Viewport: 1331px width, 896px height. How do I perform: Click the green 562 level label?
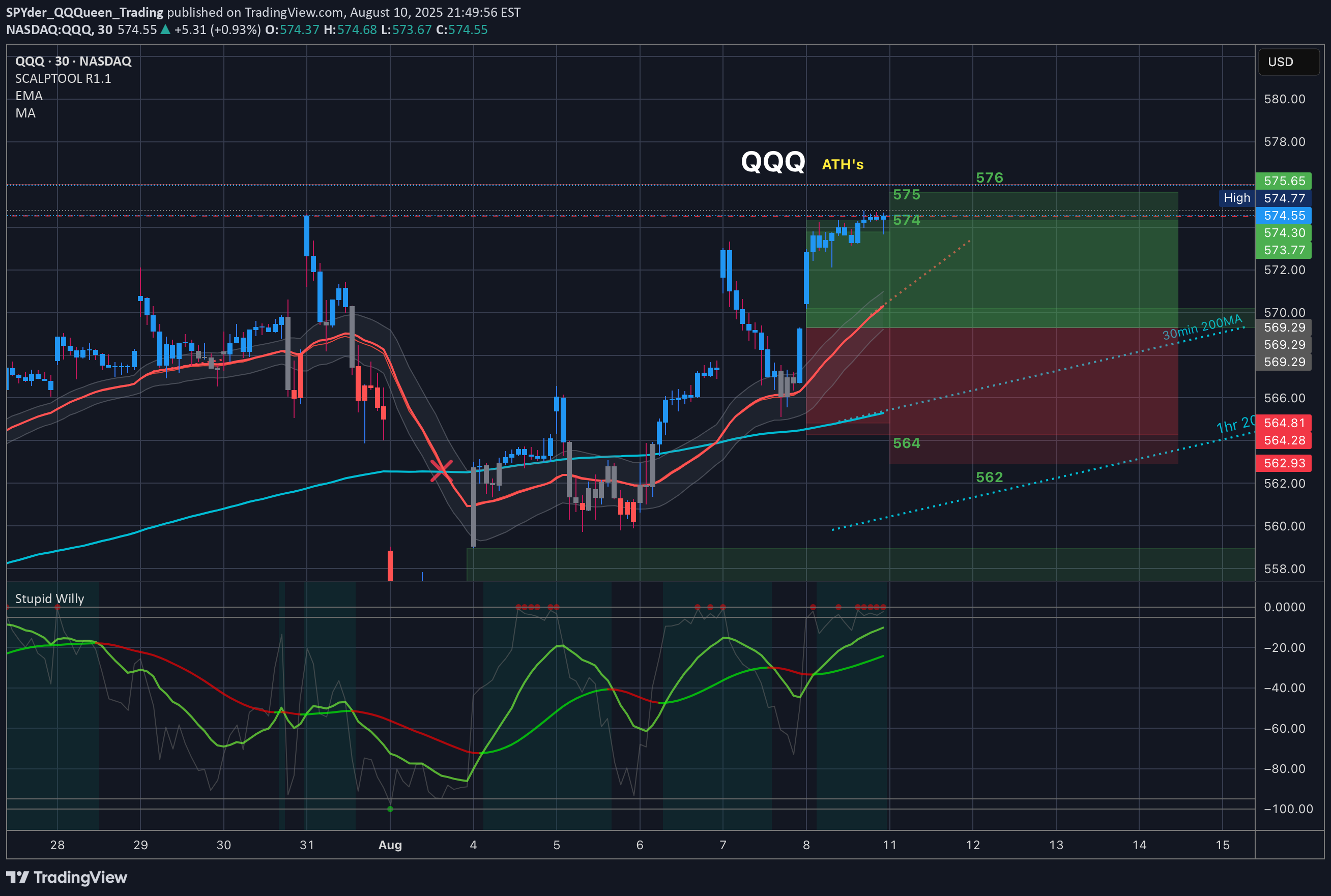pyautogui.click(x=989, y=477)
